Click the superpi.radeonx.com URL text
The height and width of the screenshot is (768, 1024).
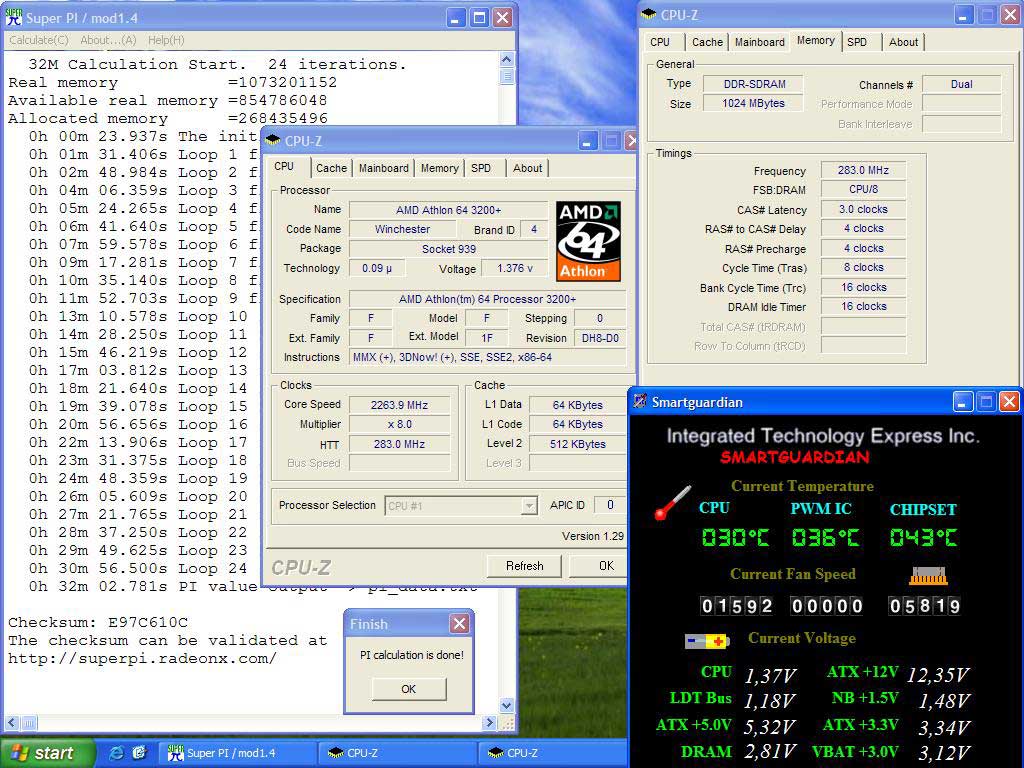click(x=142, y=658)
